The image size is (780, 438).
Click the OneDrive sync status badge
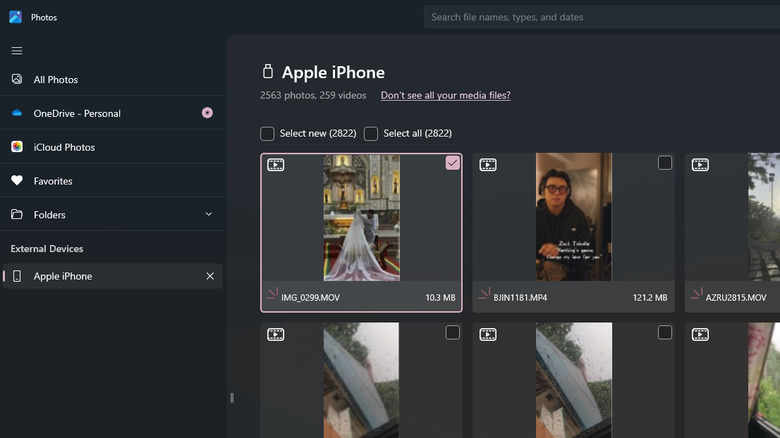207,113
